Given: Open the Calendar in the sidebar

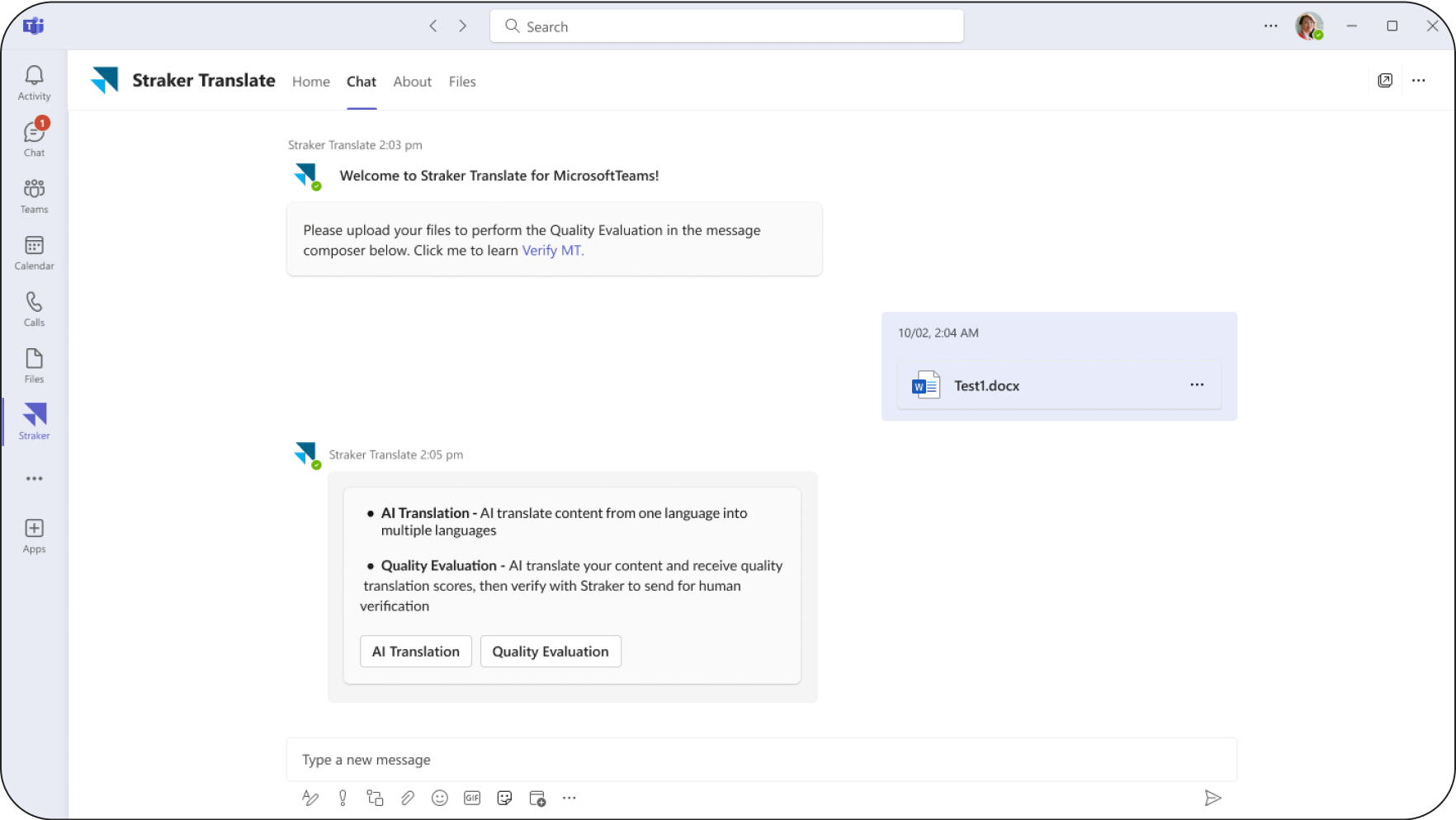Looking at the screenshot, I should pyautogui.click(x=34, y=253).
